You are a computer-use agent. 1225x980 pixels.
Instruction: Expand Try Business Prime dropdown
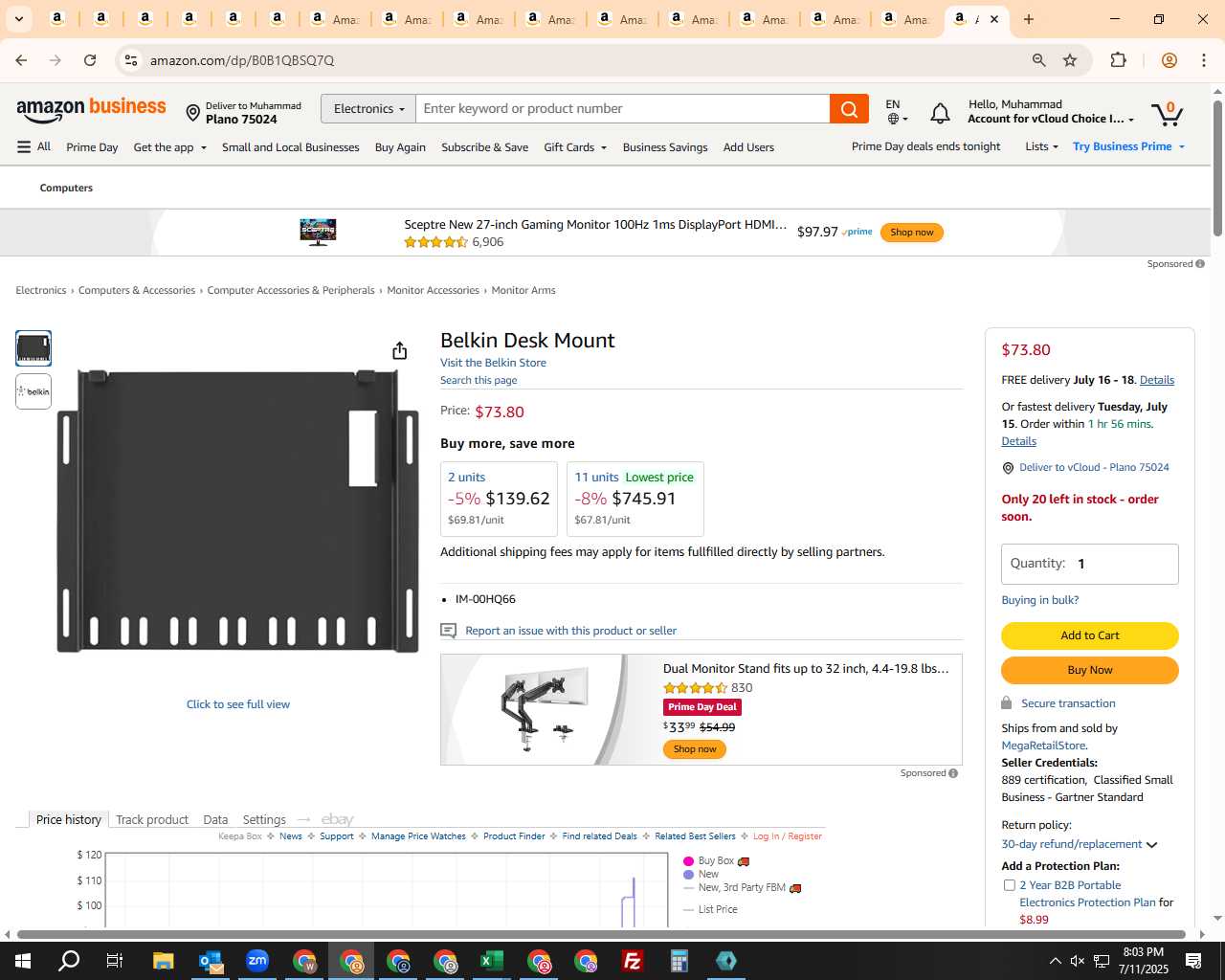click(x=1129, y=146)
